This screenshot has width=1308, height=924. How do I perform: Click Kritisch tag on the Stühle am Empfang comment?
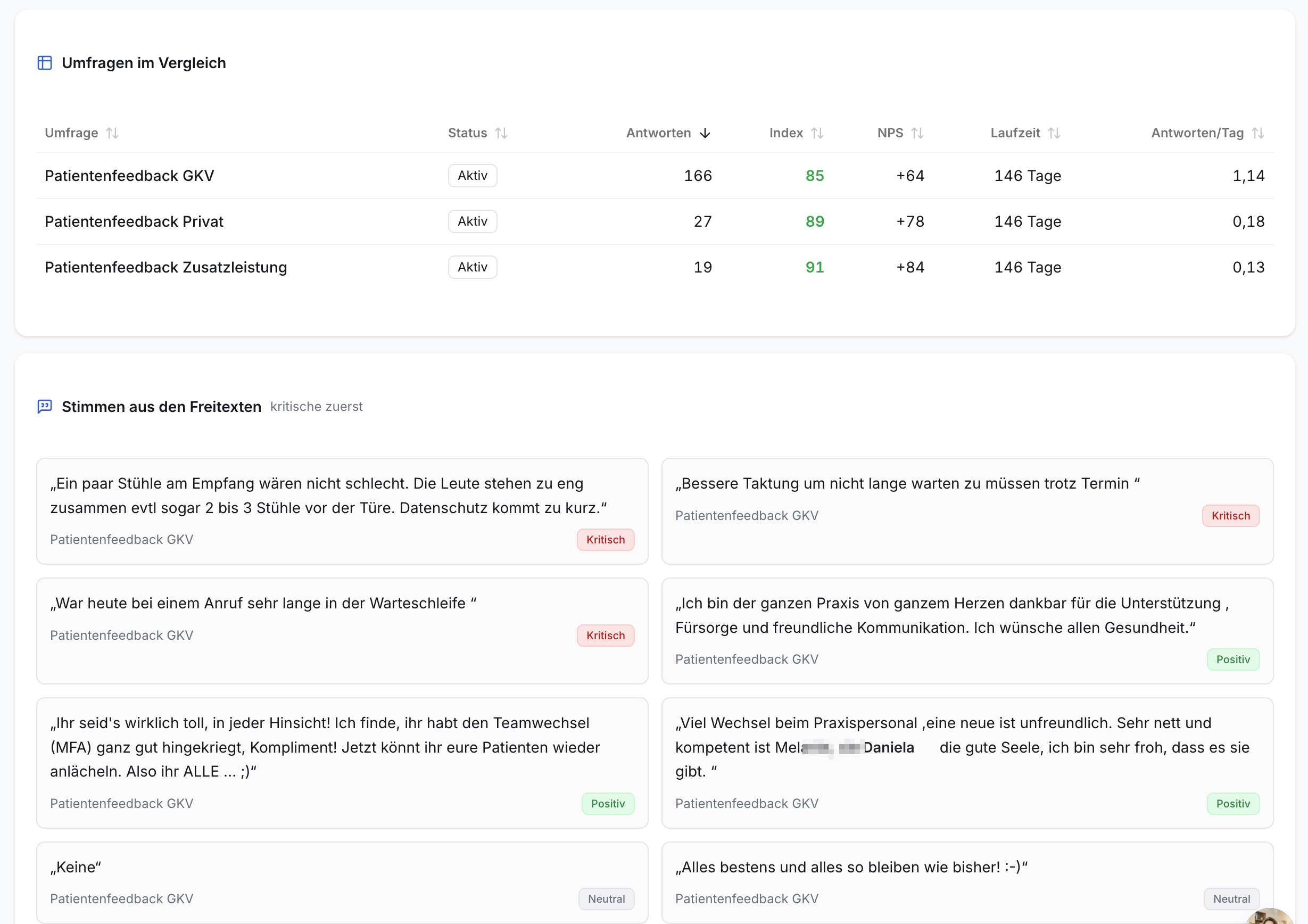pos(606,540)
